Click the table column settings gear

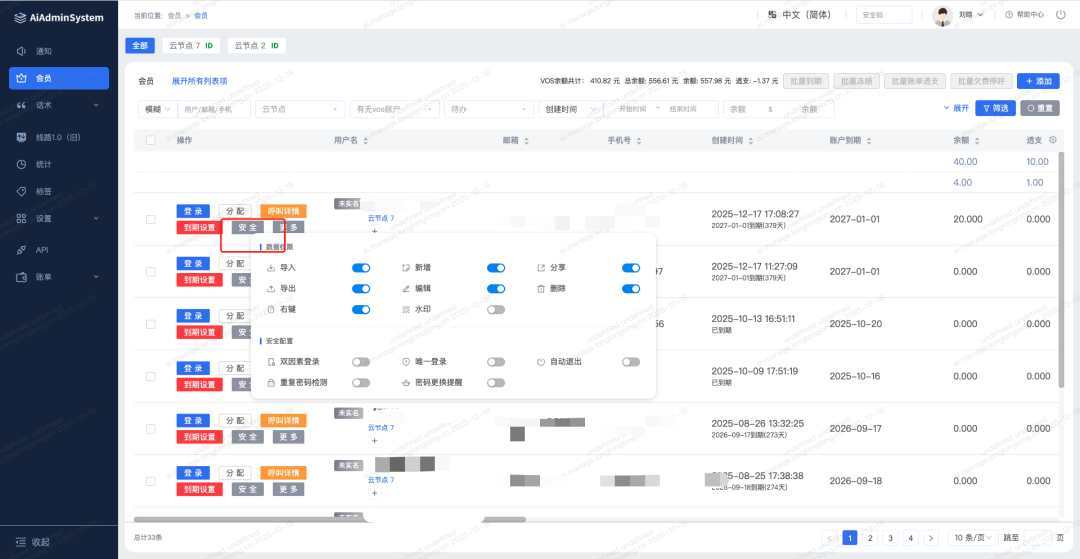click(x=1065, y=140)
